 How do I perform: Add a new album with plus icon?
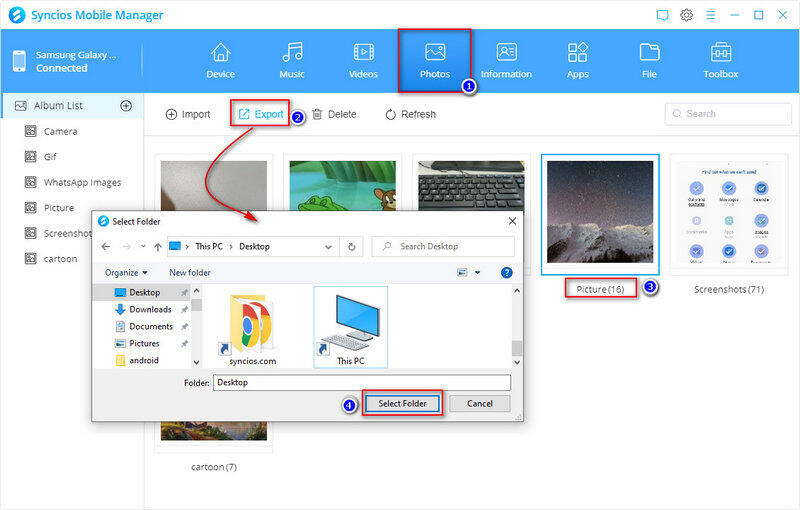pos(126,105)
